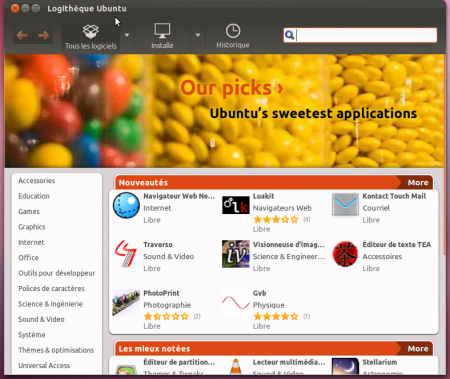Click the Éditeur de partition title

tap(179, 362)
